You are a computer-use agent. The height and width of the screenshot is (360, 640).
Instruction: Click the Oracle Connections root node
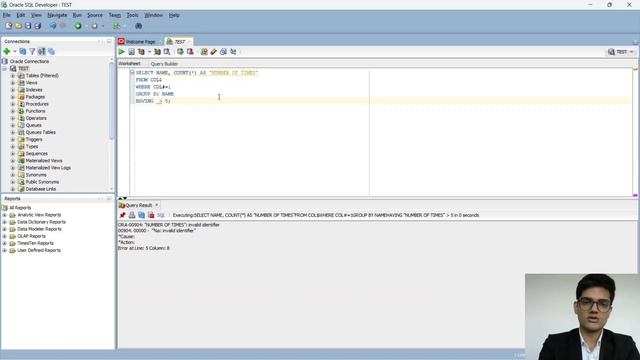(x=29, y=61)
